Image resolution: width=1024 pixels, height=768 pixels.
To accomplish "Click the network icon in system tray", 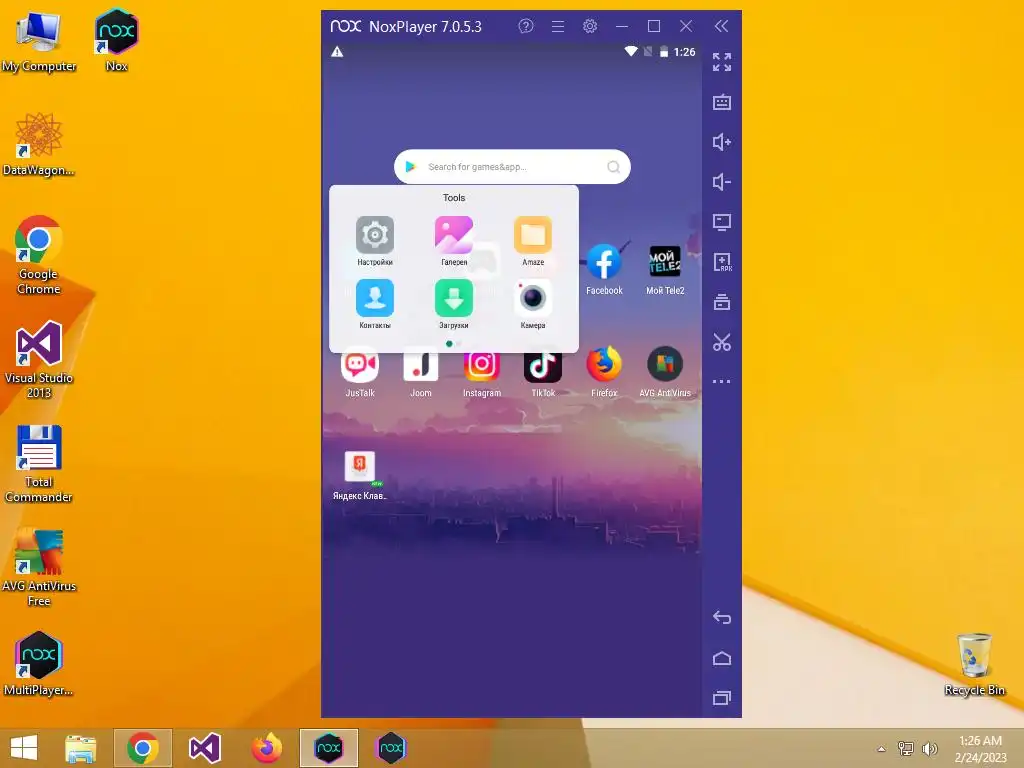I will pos(906,749).
